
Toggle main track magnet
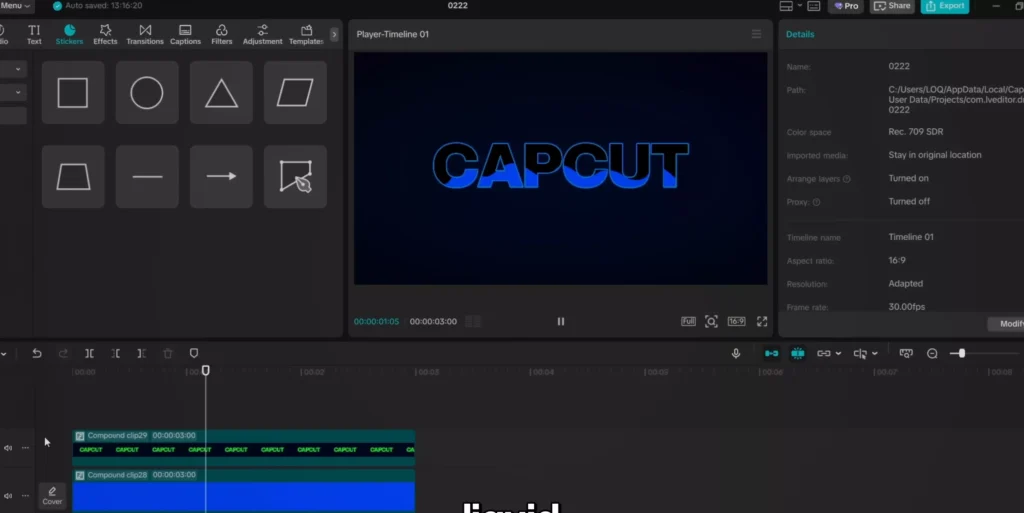click(771, 353)
